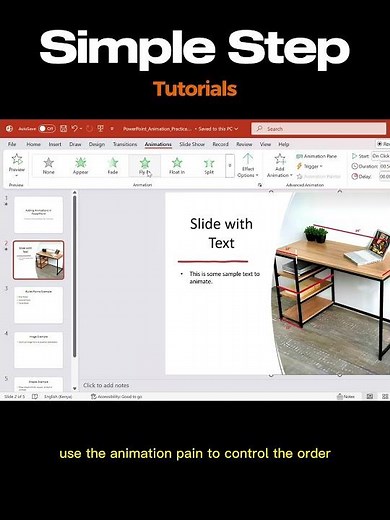Click to add notes area

click(106, 385)
